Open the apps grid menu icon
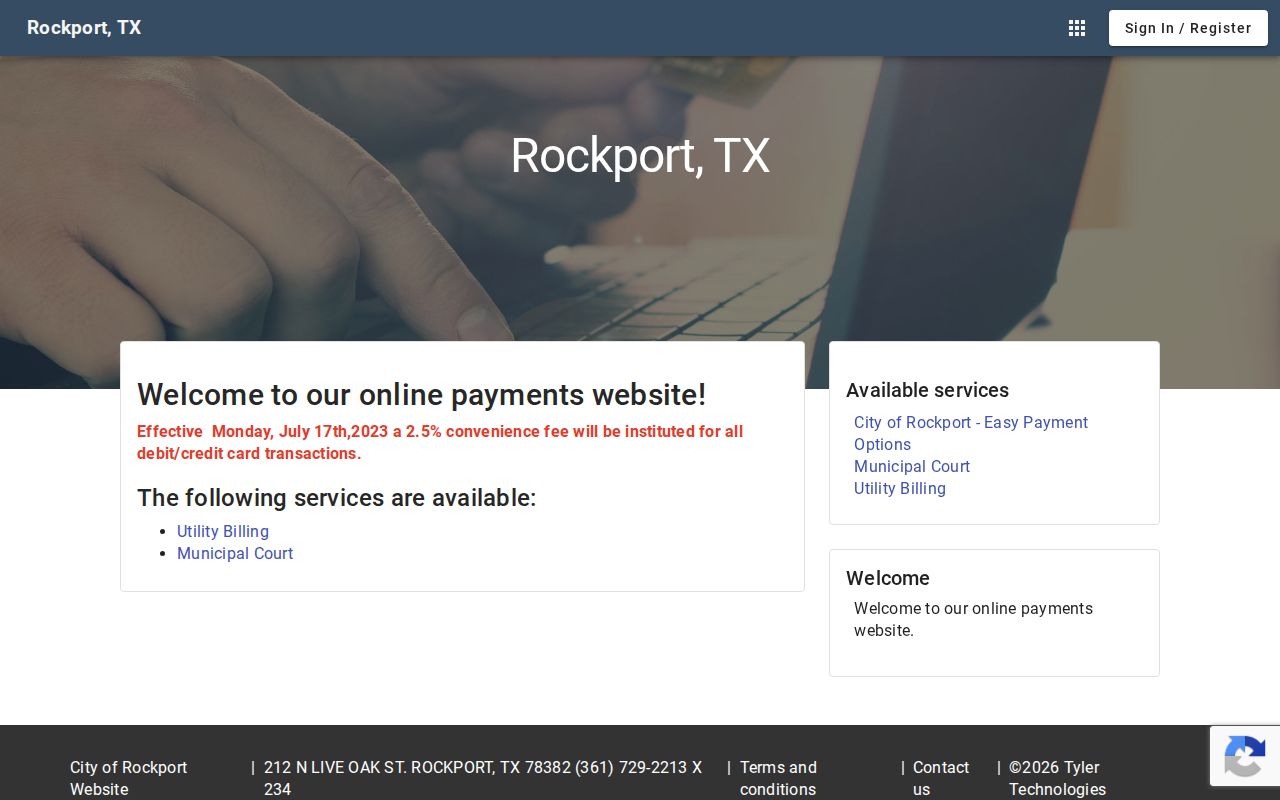 (1077, 28)
